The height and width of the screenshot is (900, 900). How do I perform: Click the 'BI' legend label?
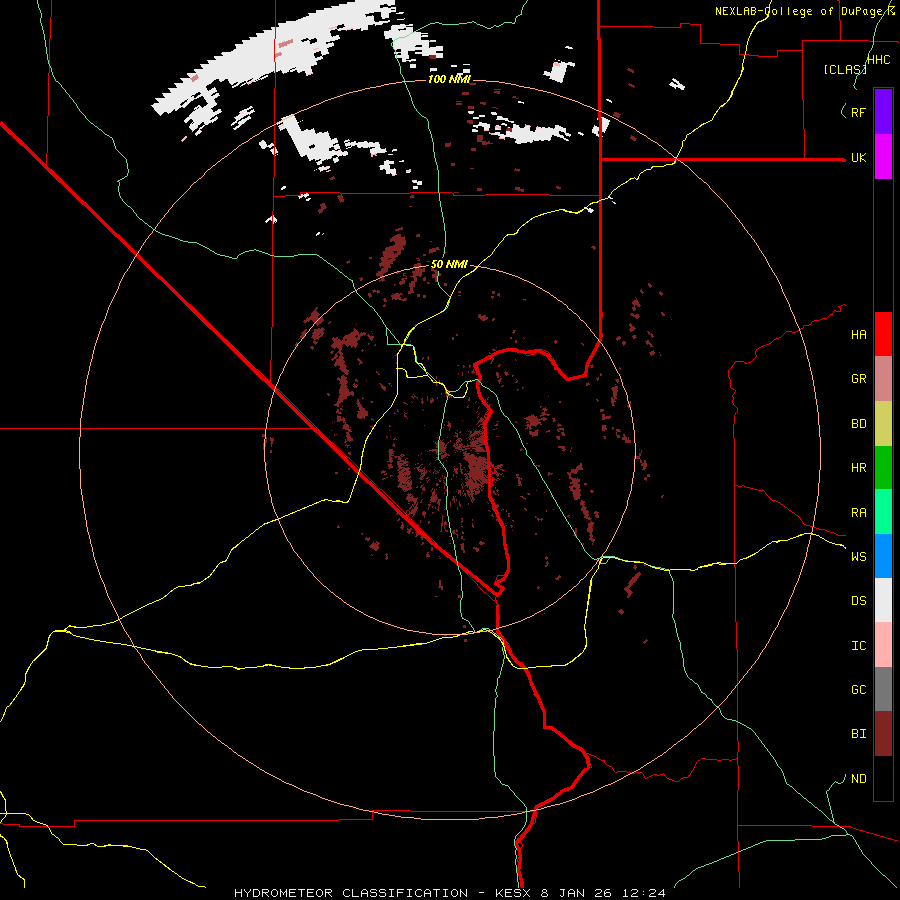click(x=858, y=734)
